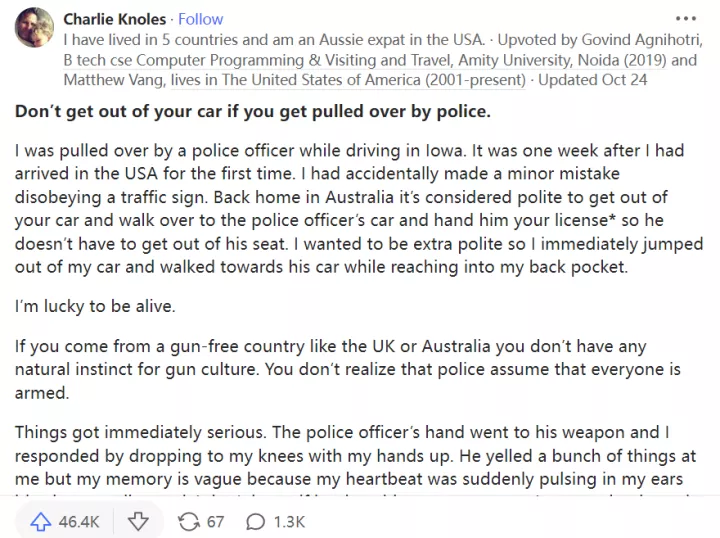Open comments via the speech bubble icon
The width and height of the screenshot is (720, 538).
pyautogui.click(x=256, y=521)
